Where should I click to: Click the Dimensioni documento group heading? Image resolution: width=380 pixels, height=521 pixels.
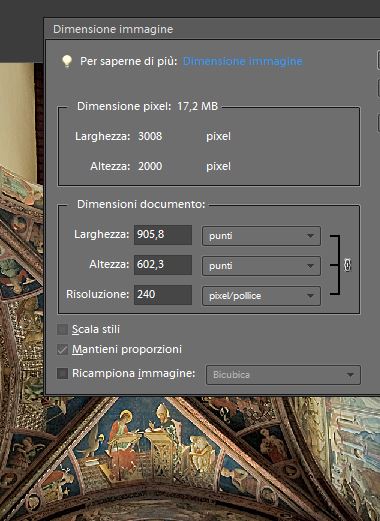(x=141, y=204)
